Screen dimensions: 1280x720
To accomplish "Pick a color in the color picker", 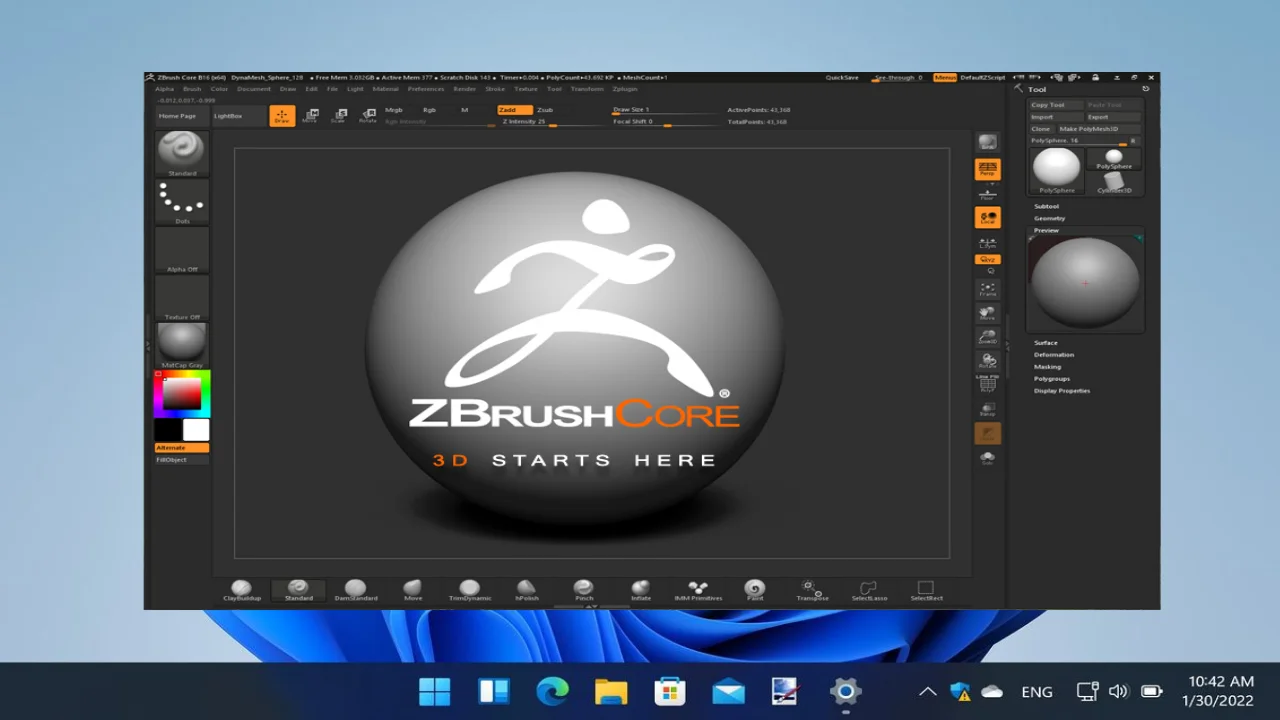I will tap(182, 395).
